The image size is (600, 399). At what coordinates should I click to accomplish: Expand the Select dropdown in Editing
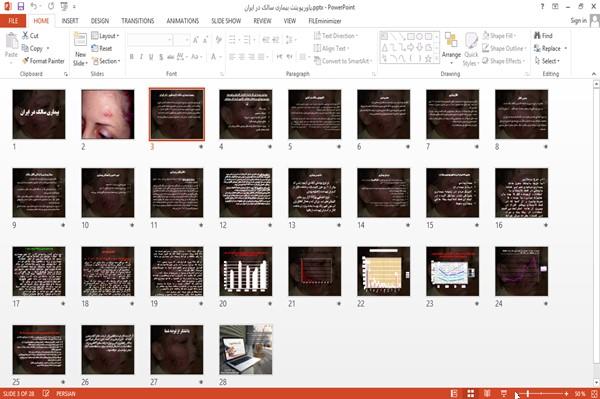(547, 61)
